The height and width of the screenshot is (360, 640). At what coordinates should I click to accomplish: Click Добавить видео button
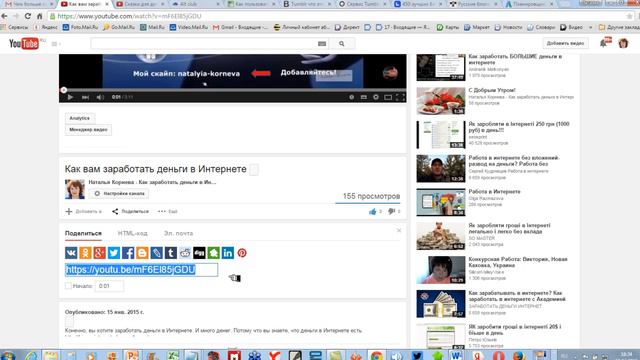click(x=565, y=43)
